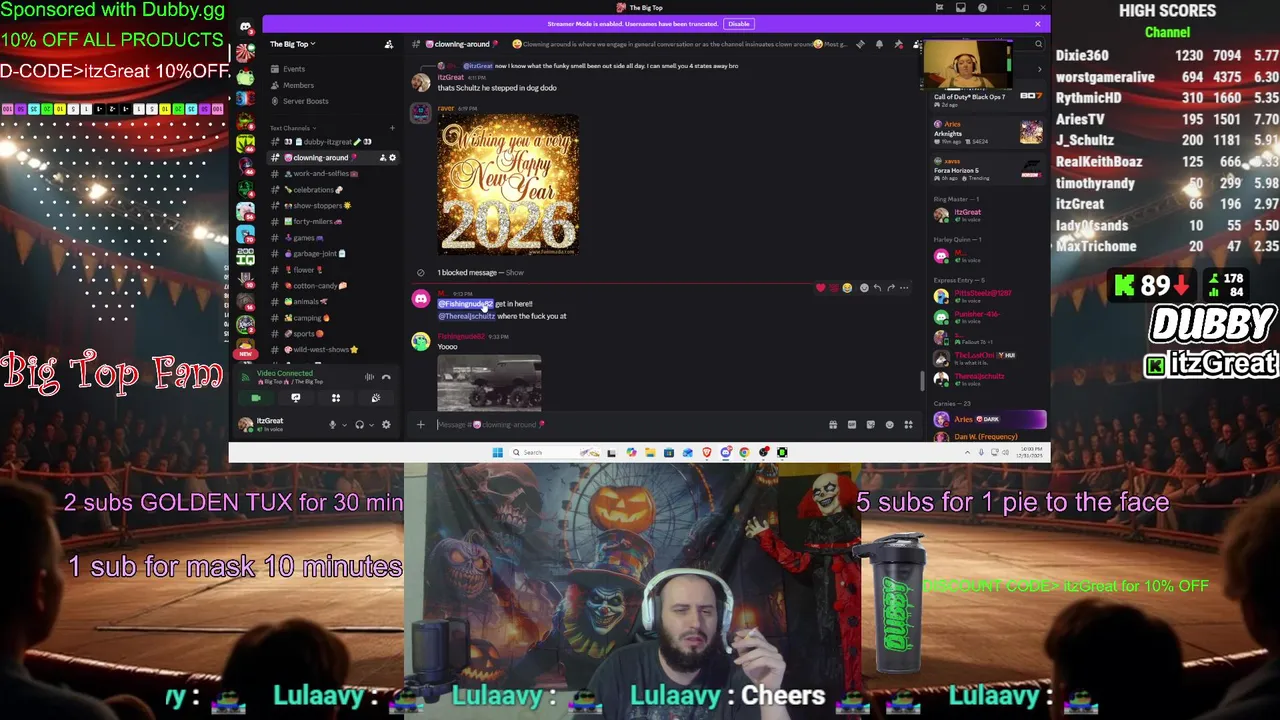The image size is (1280, 720).
Task: Open the Events section
Action: [294, 69]
